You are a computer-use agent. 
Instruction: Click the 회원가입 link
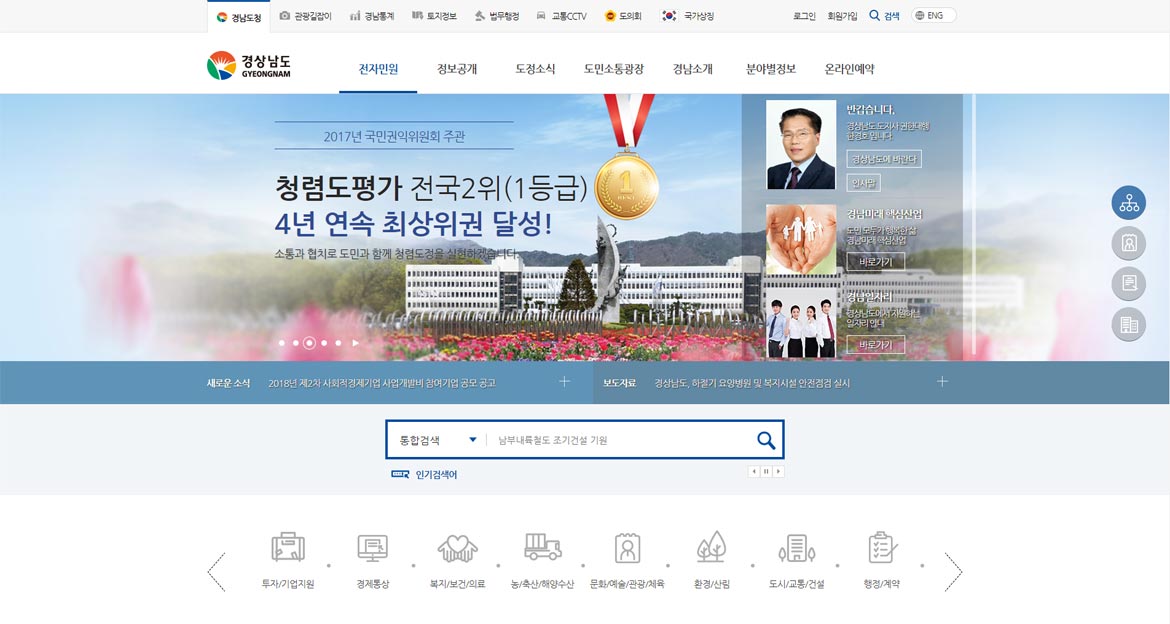(842, 16)
